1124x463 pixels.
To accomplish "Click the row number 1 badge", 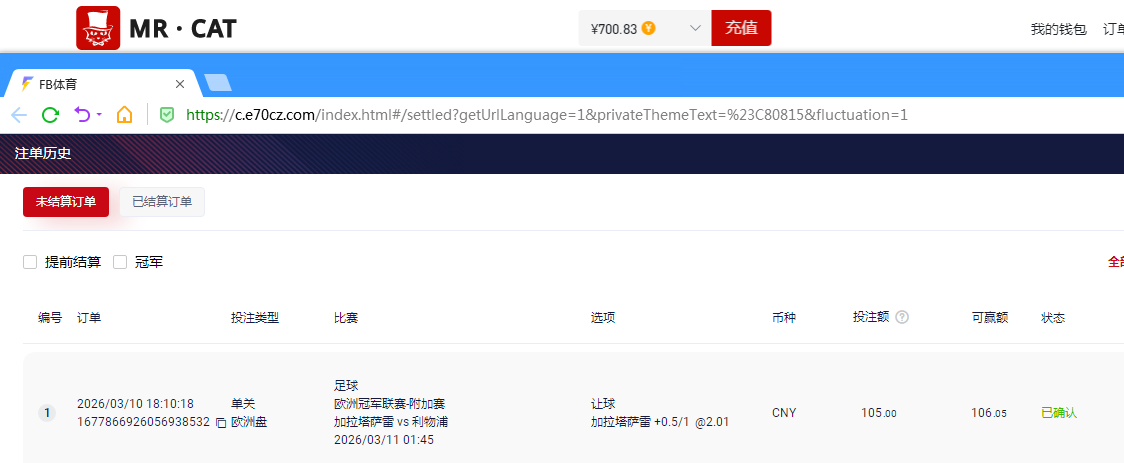I will click(47, 413).
